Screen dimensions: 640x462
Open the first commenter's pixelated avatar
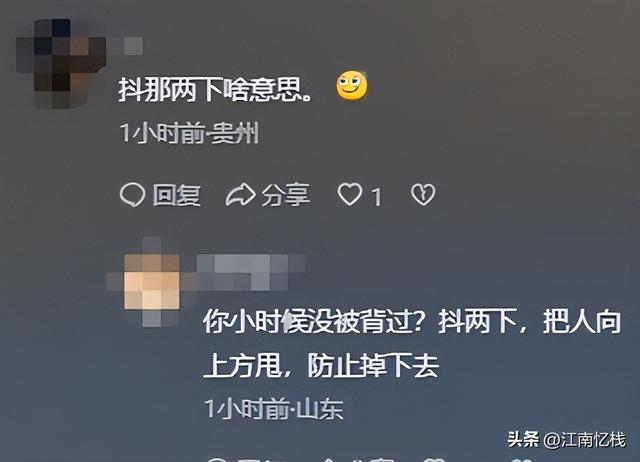point(61,63)
